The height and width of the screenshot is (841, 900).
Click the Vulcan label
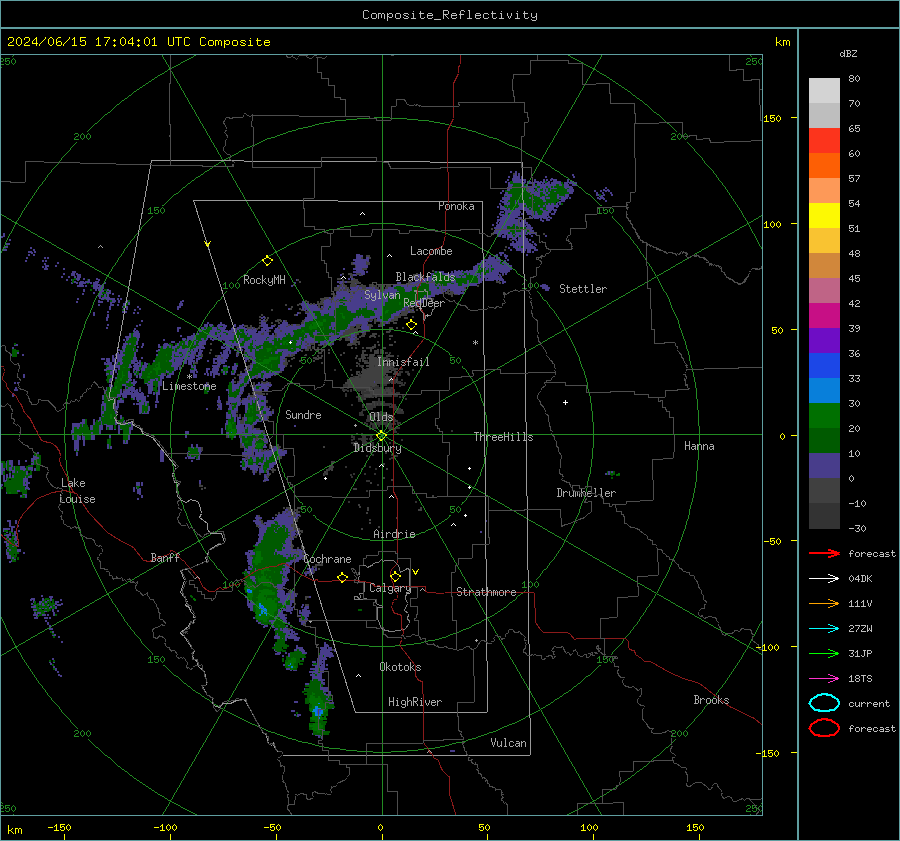point(509,743)
